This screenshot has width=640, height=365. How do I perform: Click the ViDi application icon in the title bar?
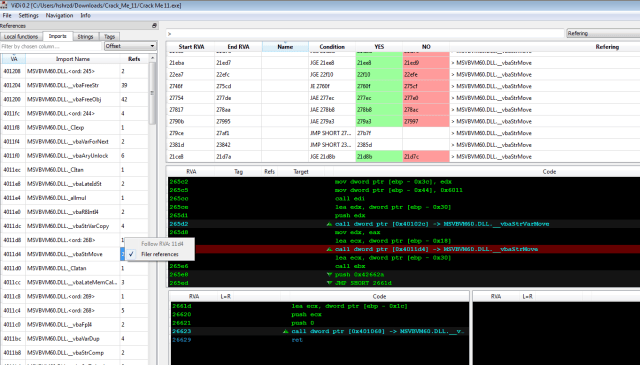pyautogui.click(x=4, y=5)
